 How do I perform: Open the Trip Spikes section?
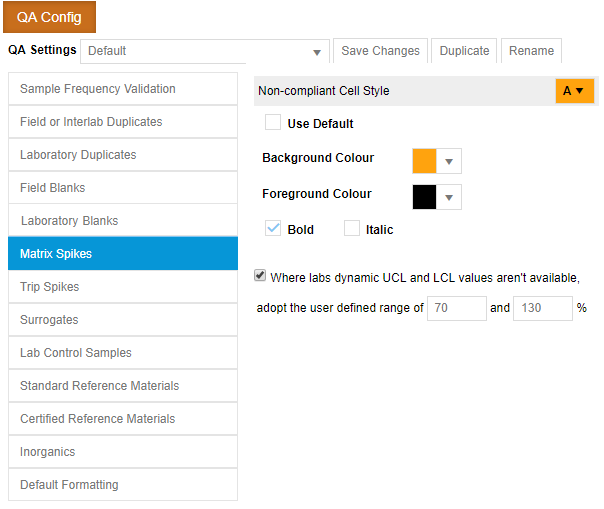(x=123, y=287)
